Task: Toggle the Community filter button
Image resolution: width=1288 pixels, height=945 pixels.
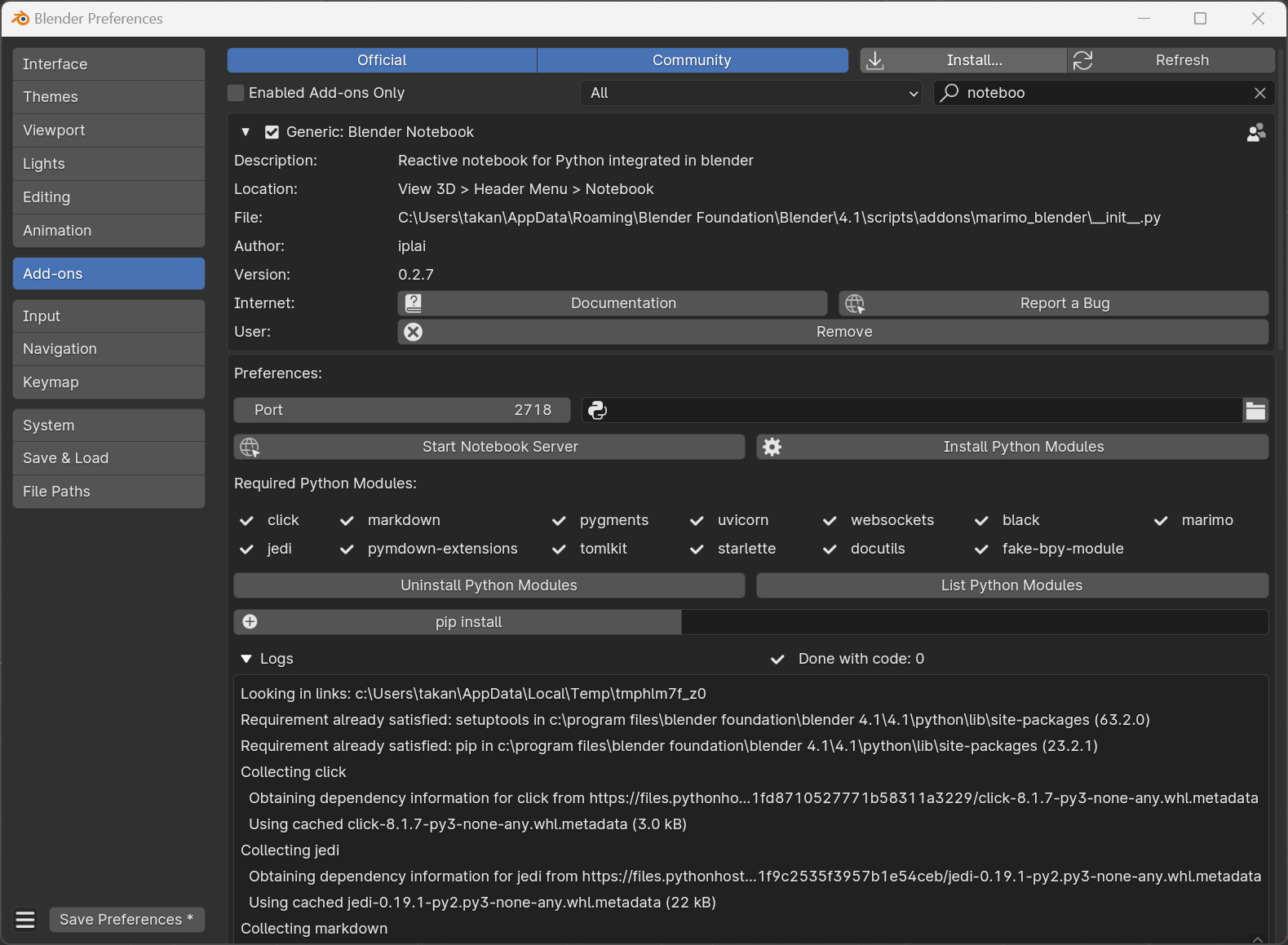Action: tap(692, 60)
